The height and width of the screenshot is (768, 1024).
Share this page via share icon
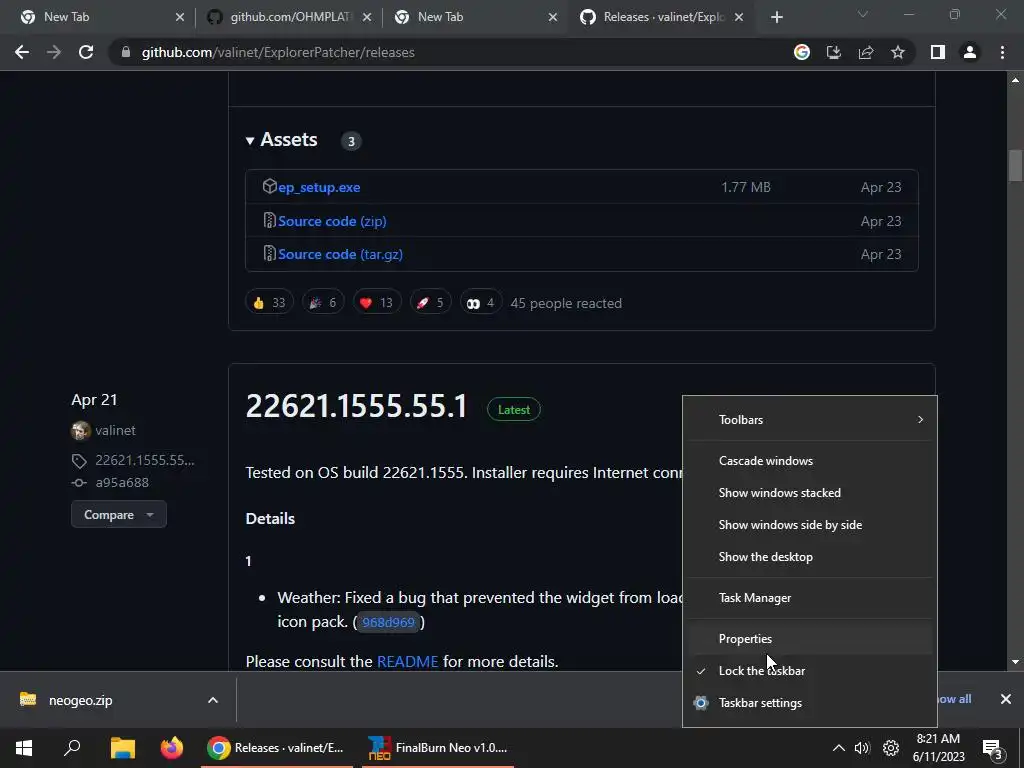[x=866, y=52]
